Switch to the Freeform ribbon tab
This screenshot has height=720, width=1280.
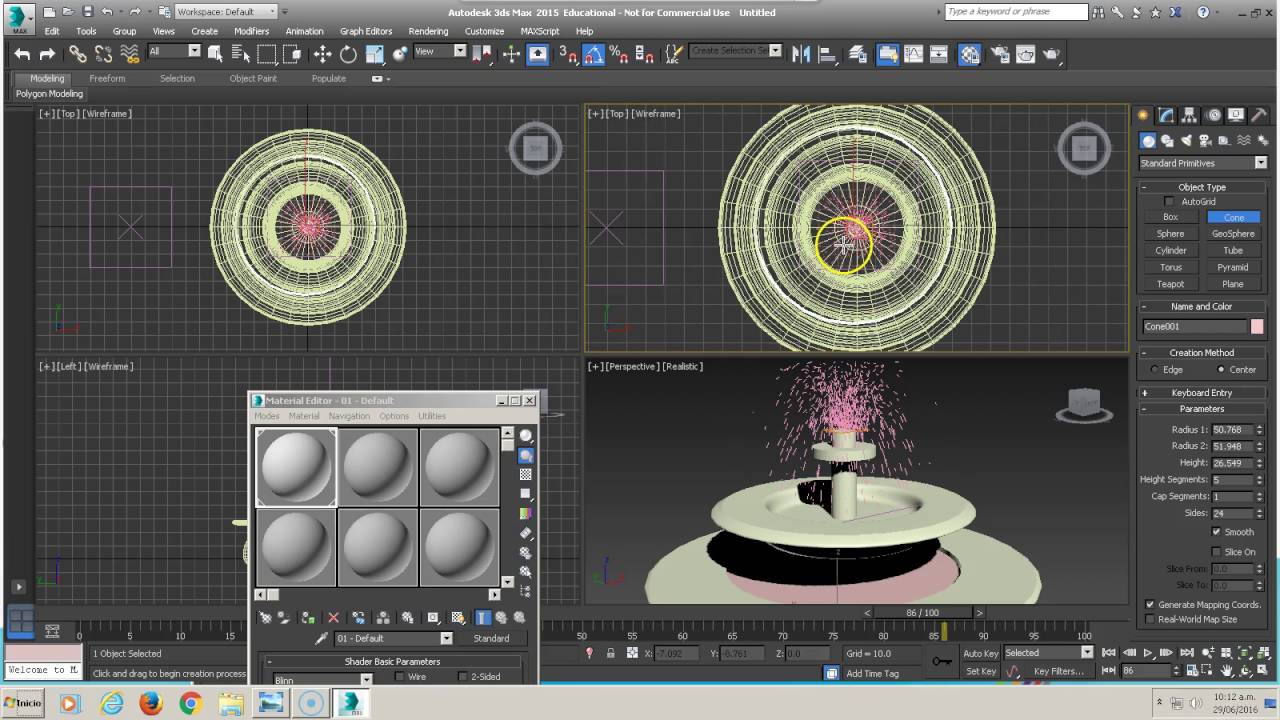click(107, 78)
